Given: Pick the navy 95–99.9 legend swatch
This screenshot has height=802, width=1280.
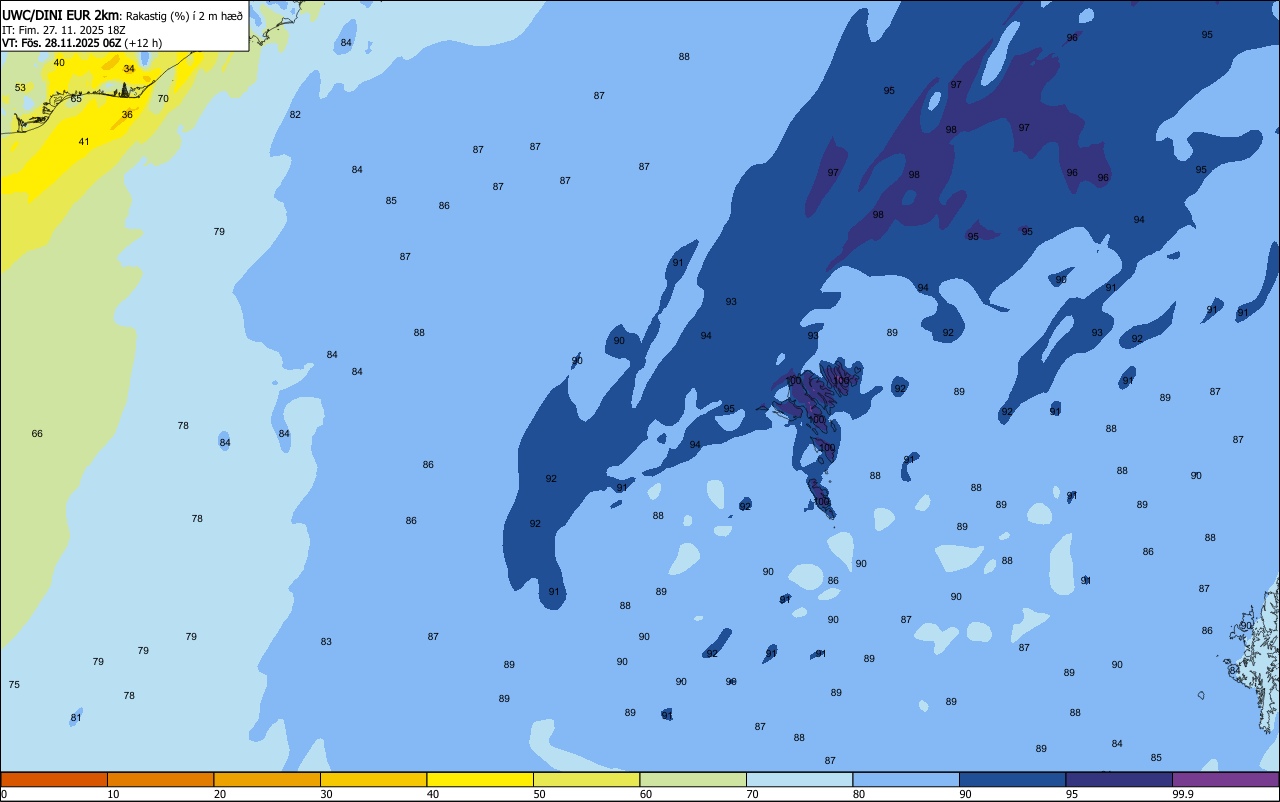Looking at the screenshot, I should [1119, 779].
